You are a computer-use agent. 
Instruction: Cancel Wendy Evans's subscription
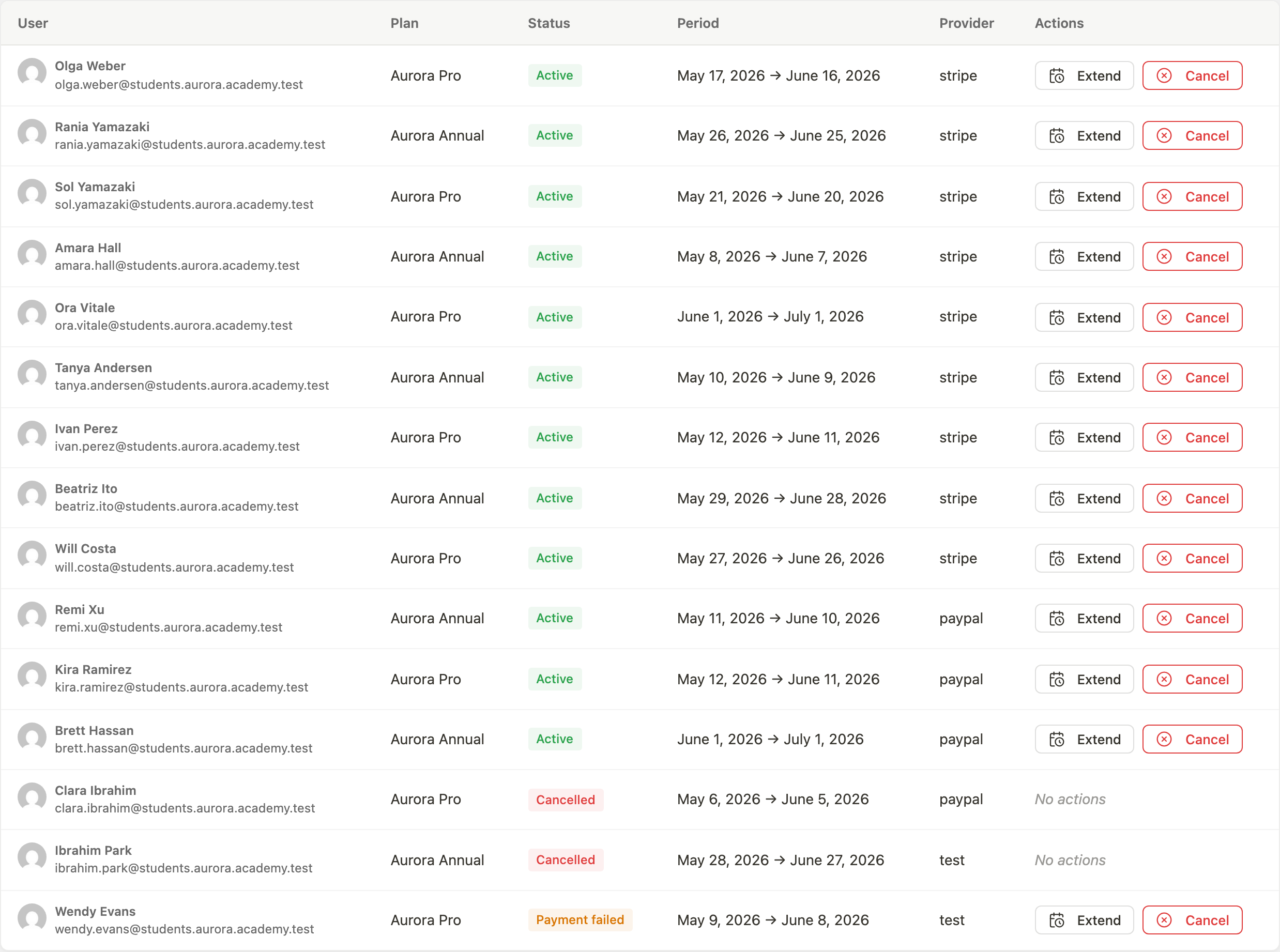tap(1192, 920)
